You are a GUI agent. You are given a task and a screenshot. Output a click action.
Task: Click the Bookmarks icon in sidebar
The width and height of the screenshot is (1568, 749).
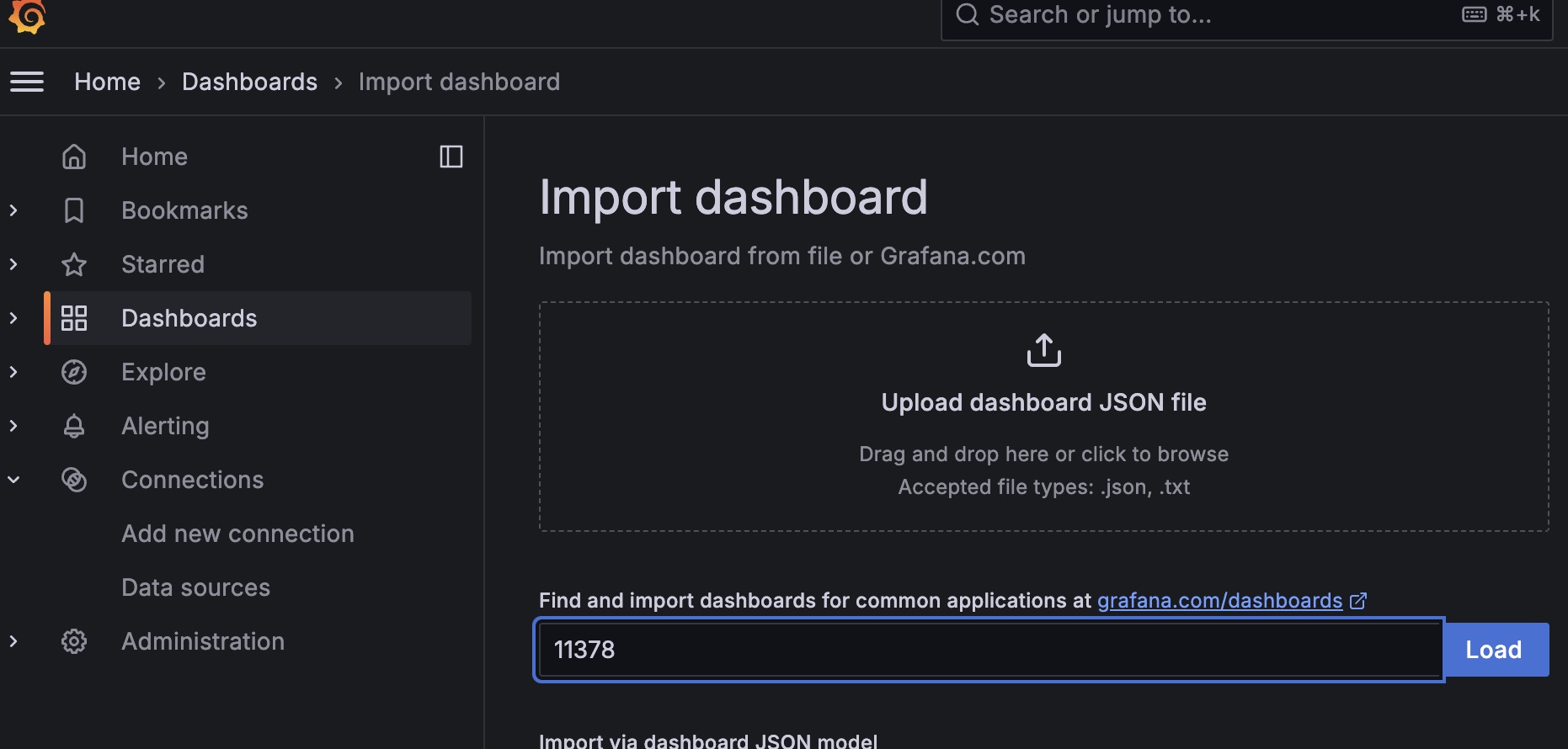[x=74, y=210]
